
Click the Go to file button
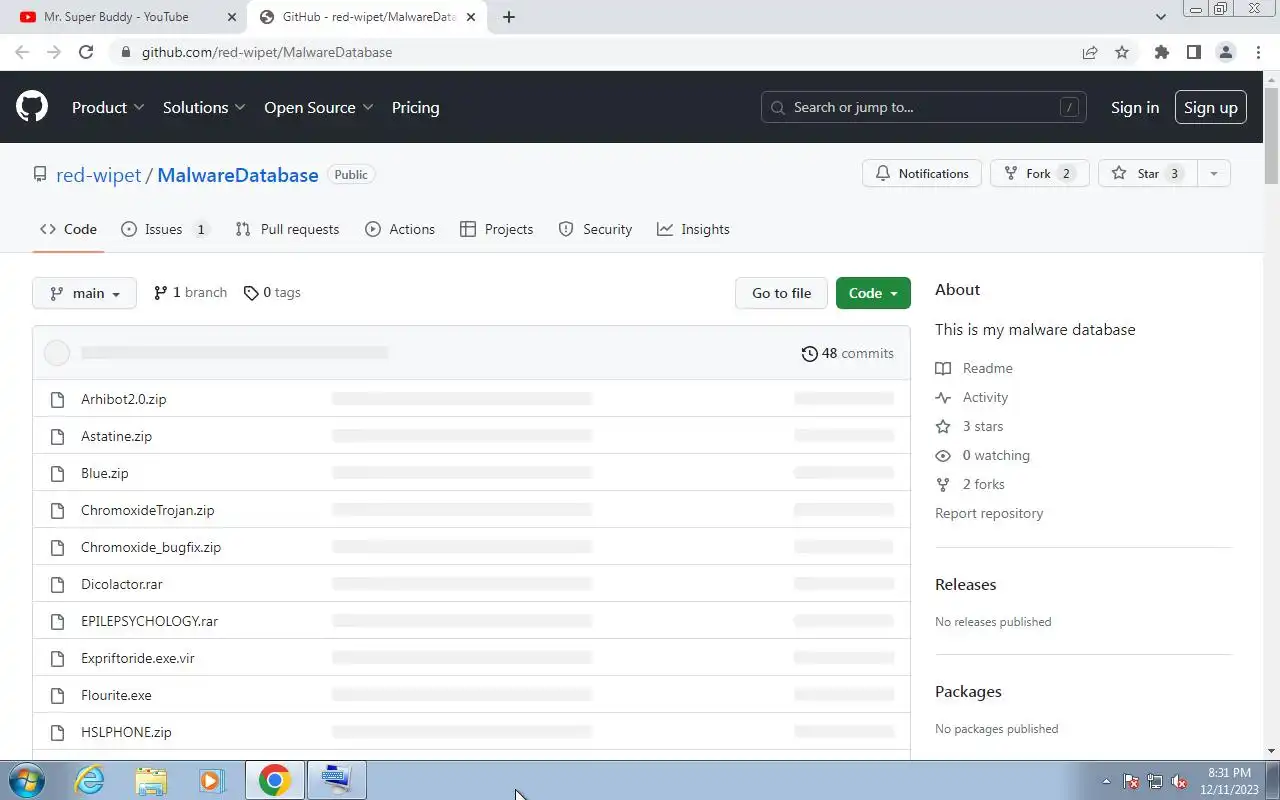[x=781, y=293]
